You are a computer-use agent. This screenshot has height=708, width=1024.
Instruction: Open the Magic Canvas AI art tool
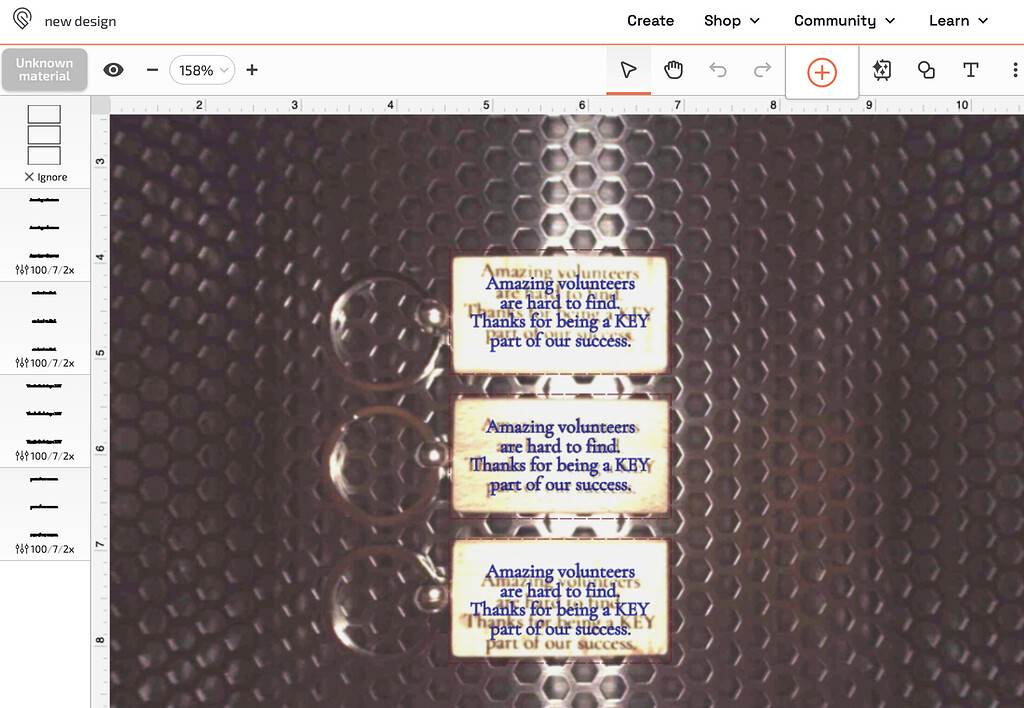pyautogui.click(x=881, y=71)
